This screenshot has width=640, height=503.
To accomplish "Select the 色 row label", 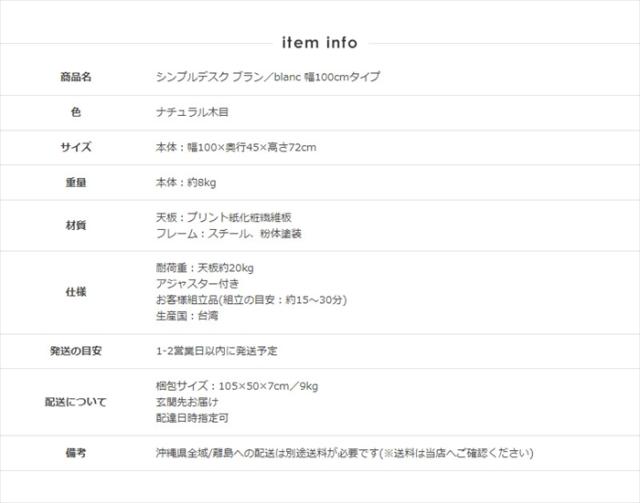I will coord(76,112).
